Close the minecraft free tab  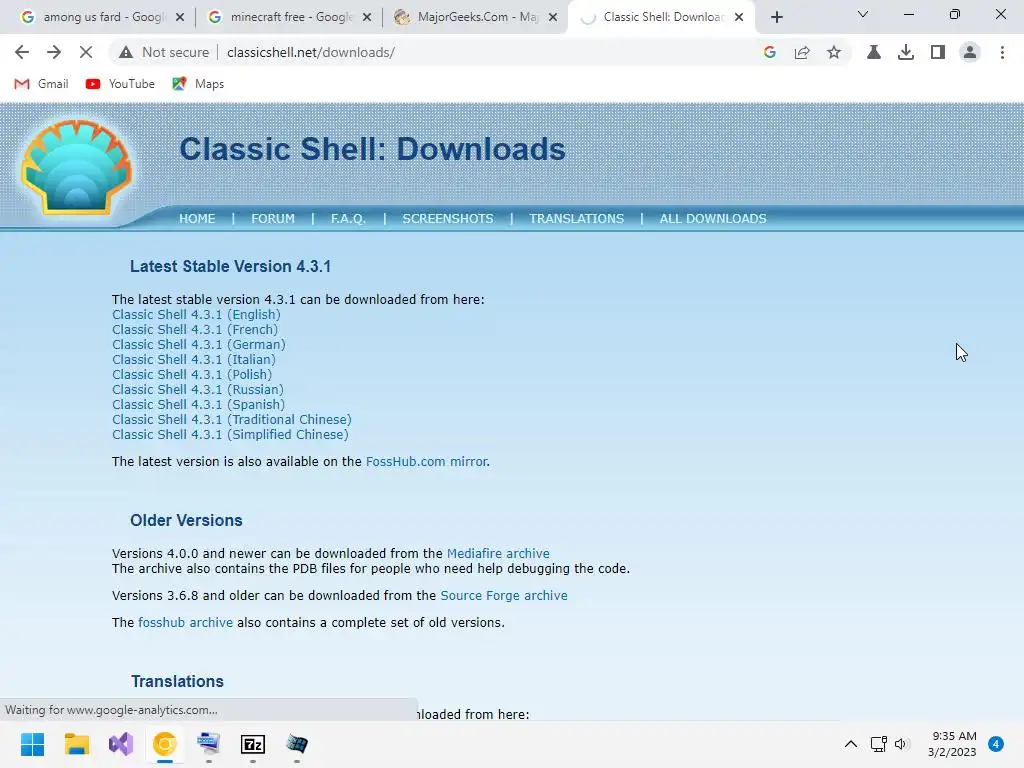(367, 17)
